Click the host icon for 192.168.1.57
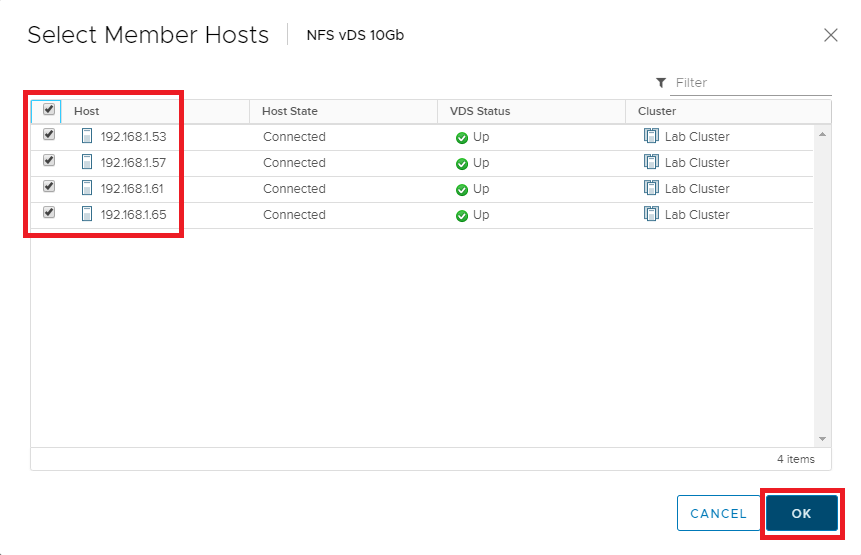 [87, 162]
